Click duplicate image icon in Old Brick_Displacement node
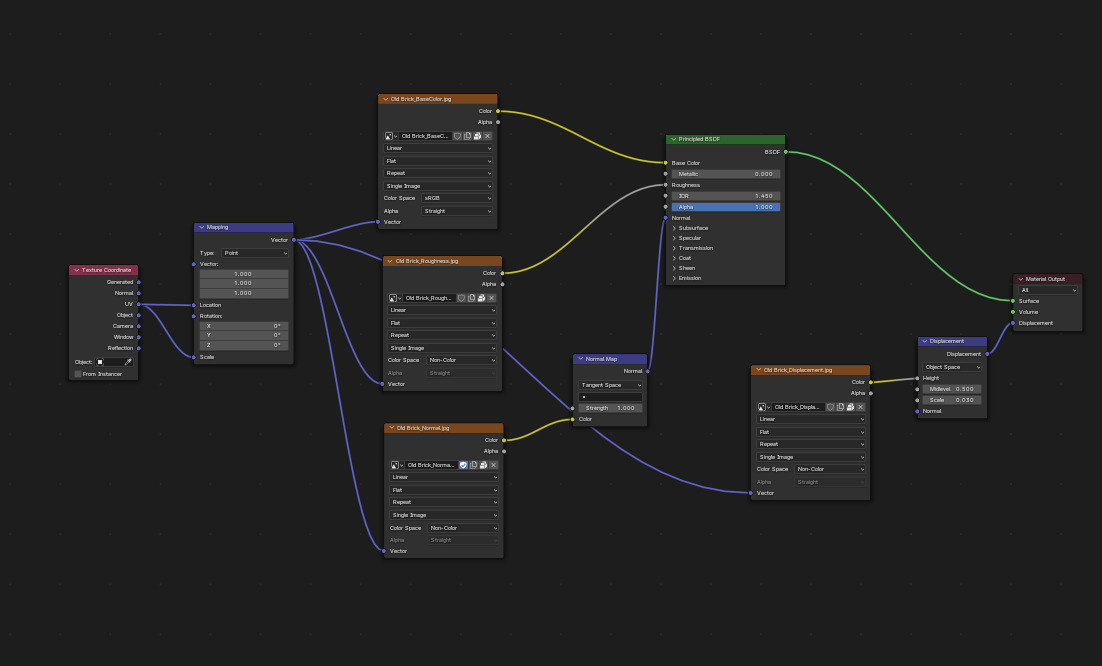Viewport: 1102px width, 666px height. [x=840, y=407]
